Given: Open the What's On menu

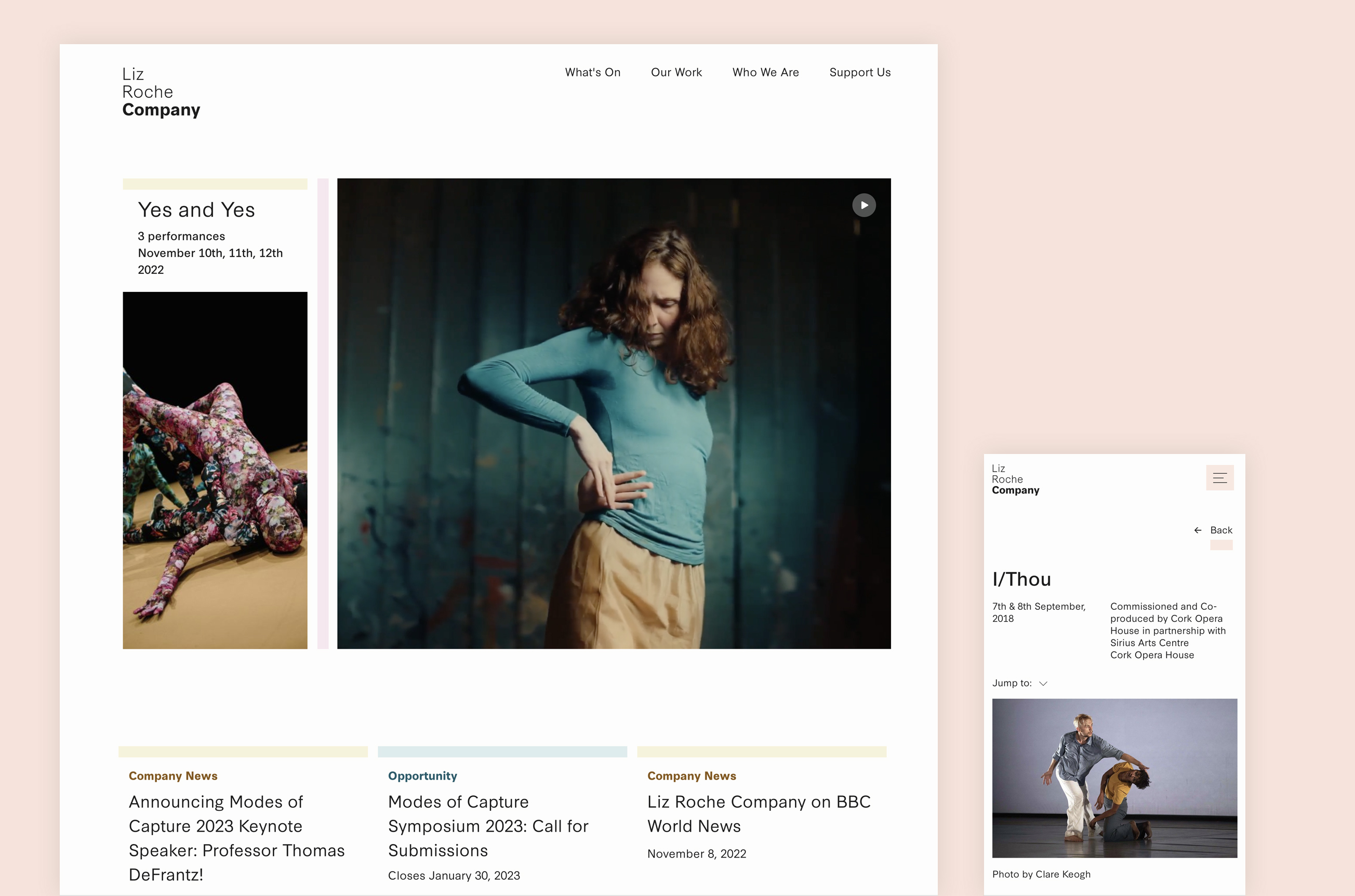Looking at the screenshot, I should (593, 72).
